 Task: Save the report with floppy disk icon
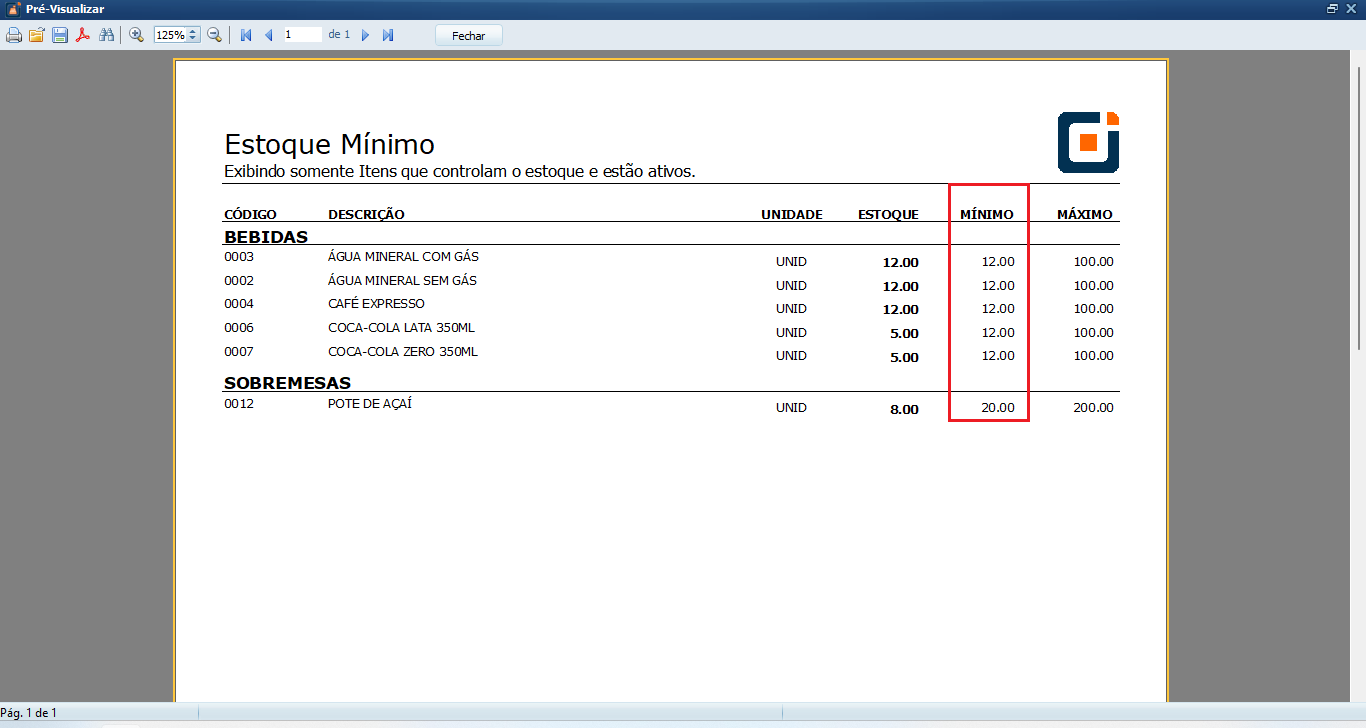60,35
